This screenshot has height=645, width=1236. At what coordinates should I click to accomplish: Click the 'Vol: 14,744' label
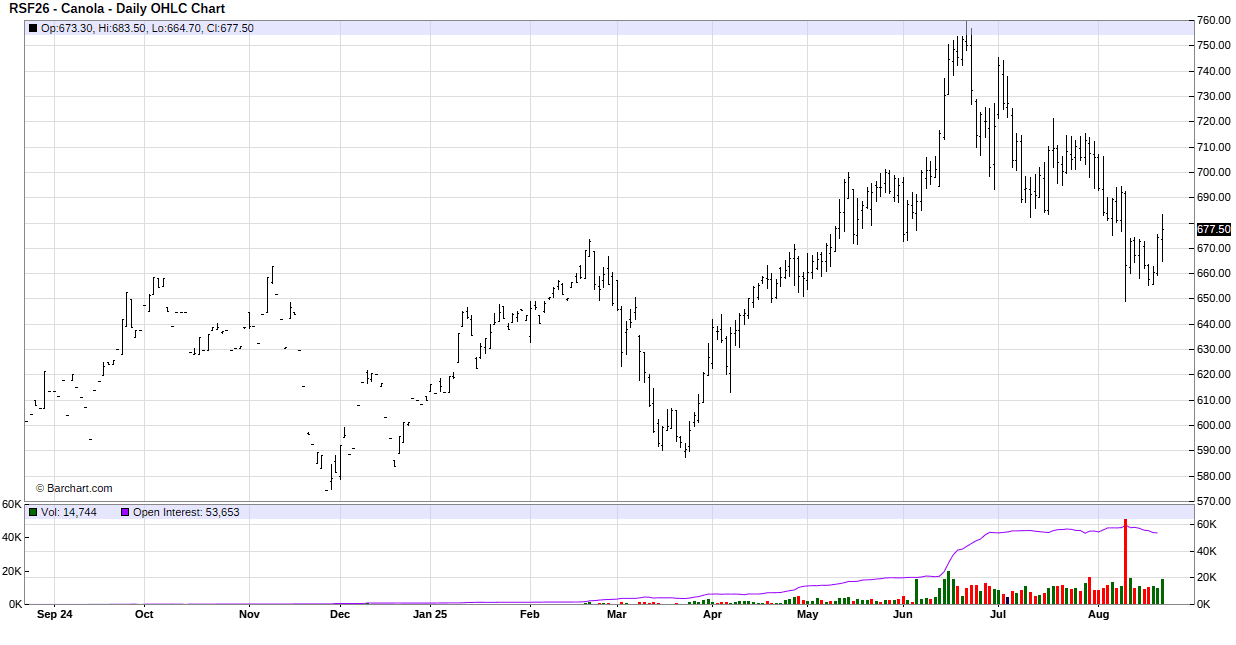coord(69,512)
